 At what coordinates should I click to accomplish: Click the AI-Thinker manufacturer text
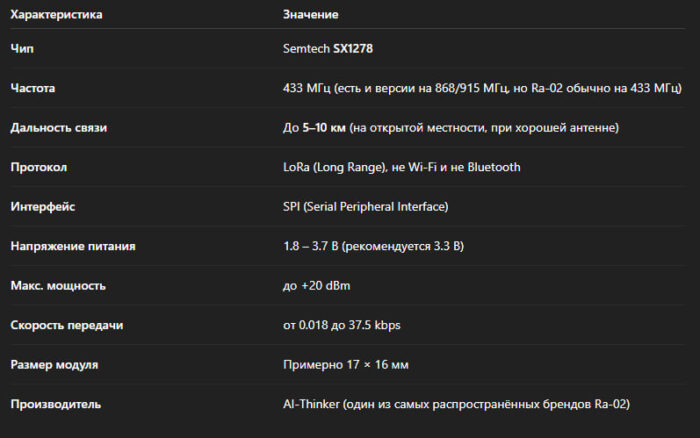[x=456, y=404]
